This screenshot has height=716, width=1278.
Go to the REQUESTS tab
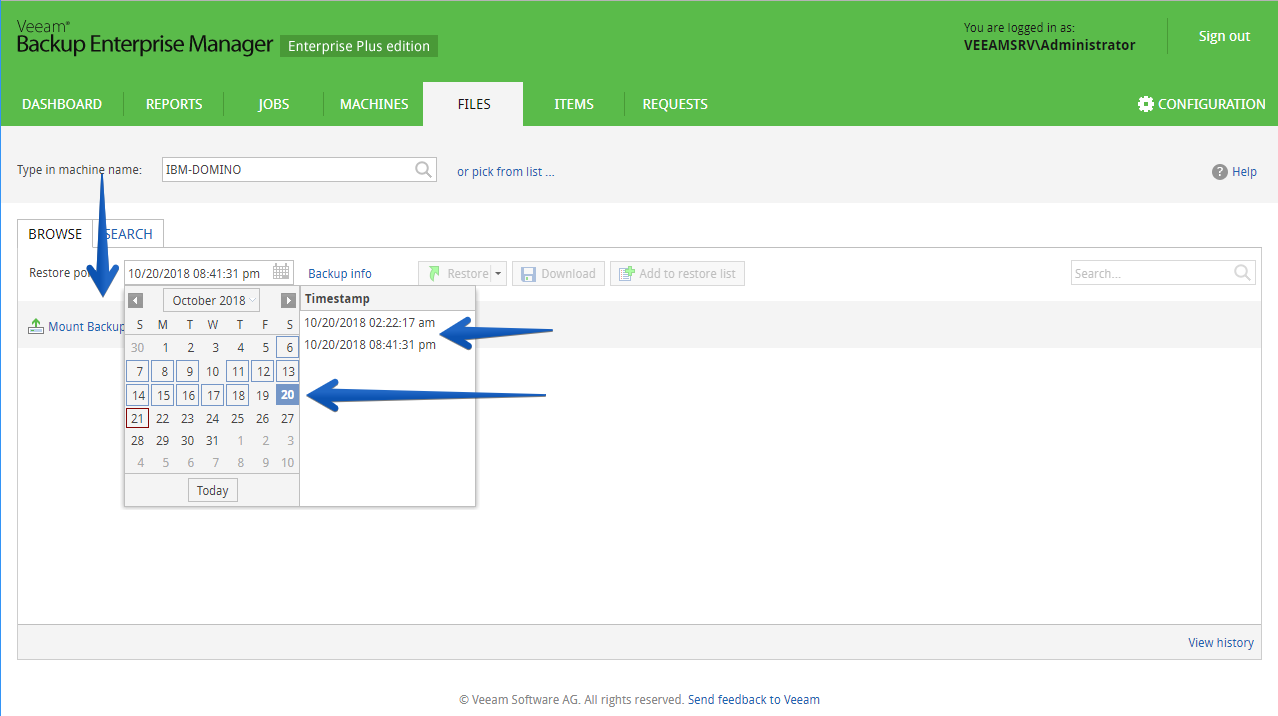click(x=675, y=104)
